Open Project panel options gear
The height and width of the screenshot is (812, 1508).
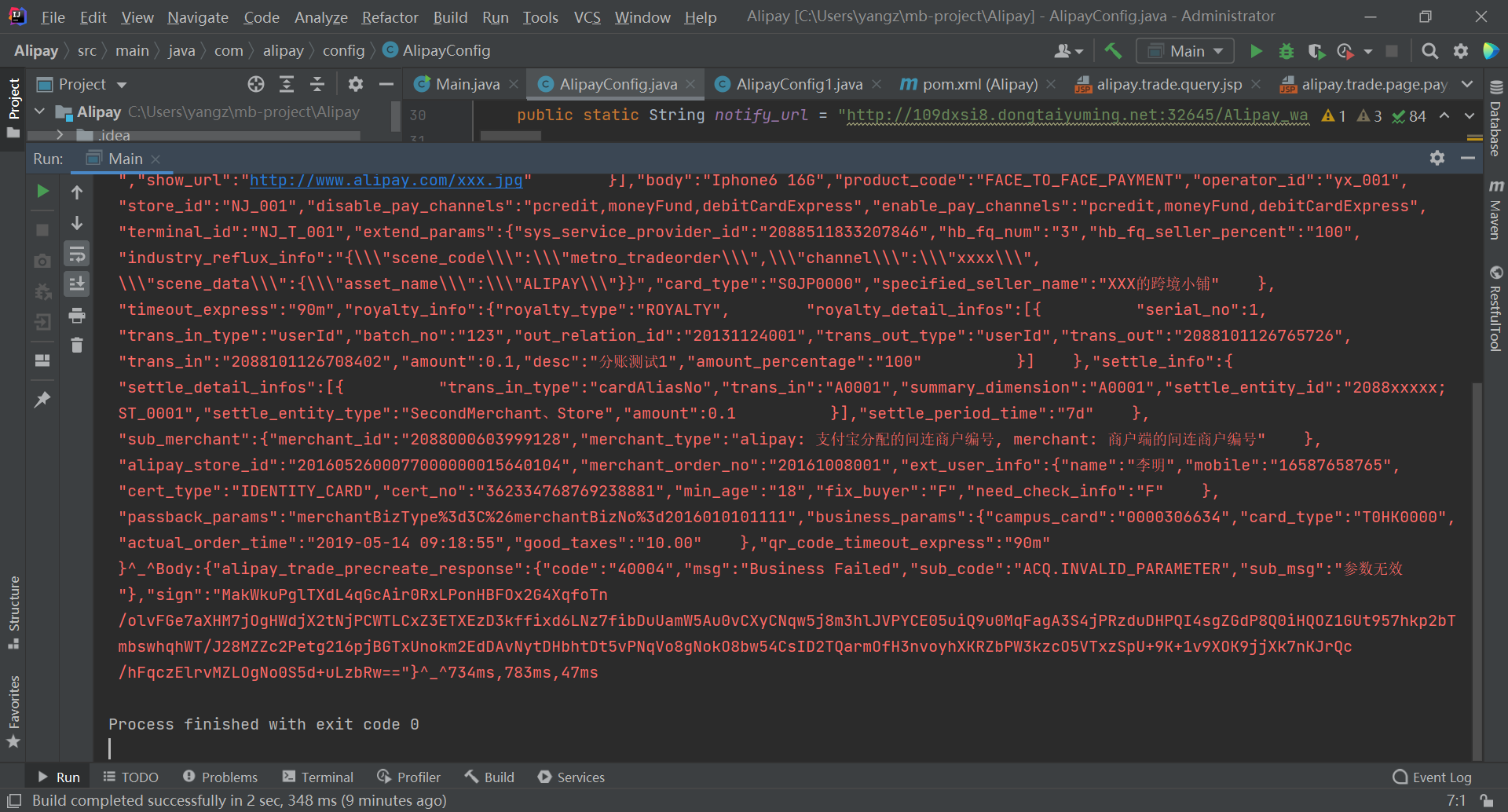click(x=356, y=84)
